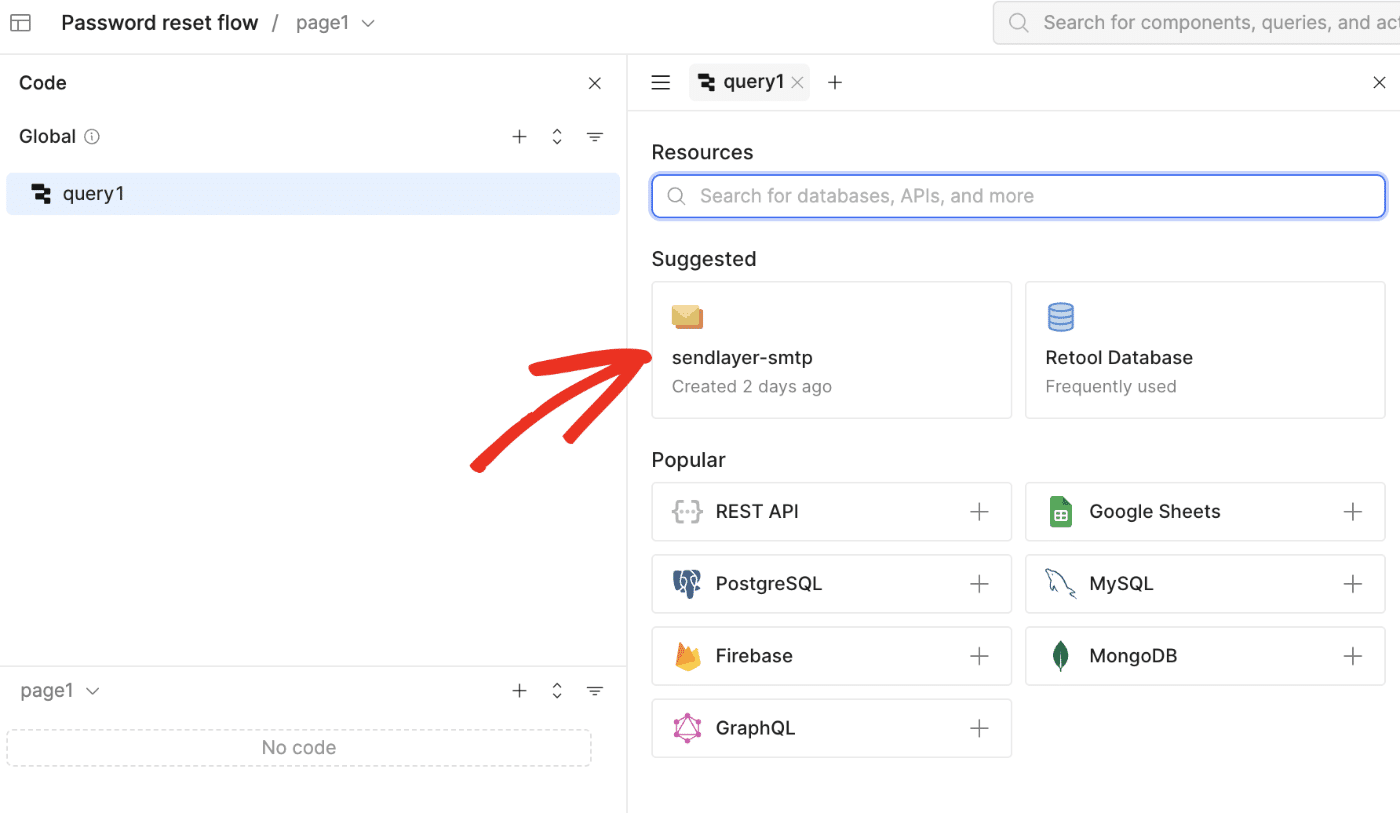Click the Firebase flame icon
This screenshot has height=813, width=1400.
click(x=687, y=656)
